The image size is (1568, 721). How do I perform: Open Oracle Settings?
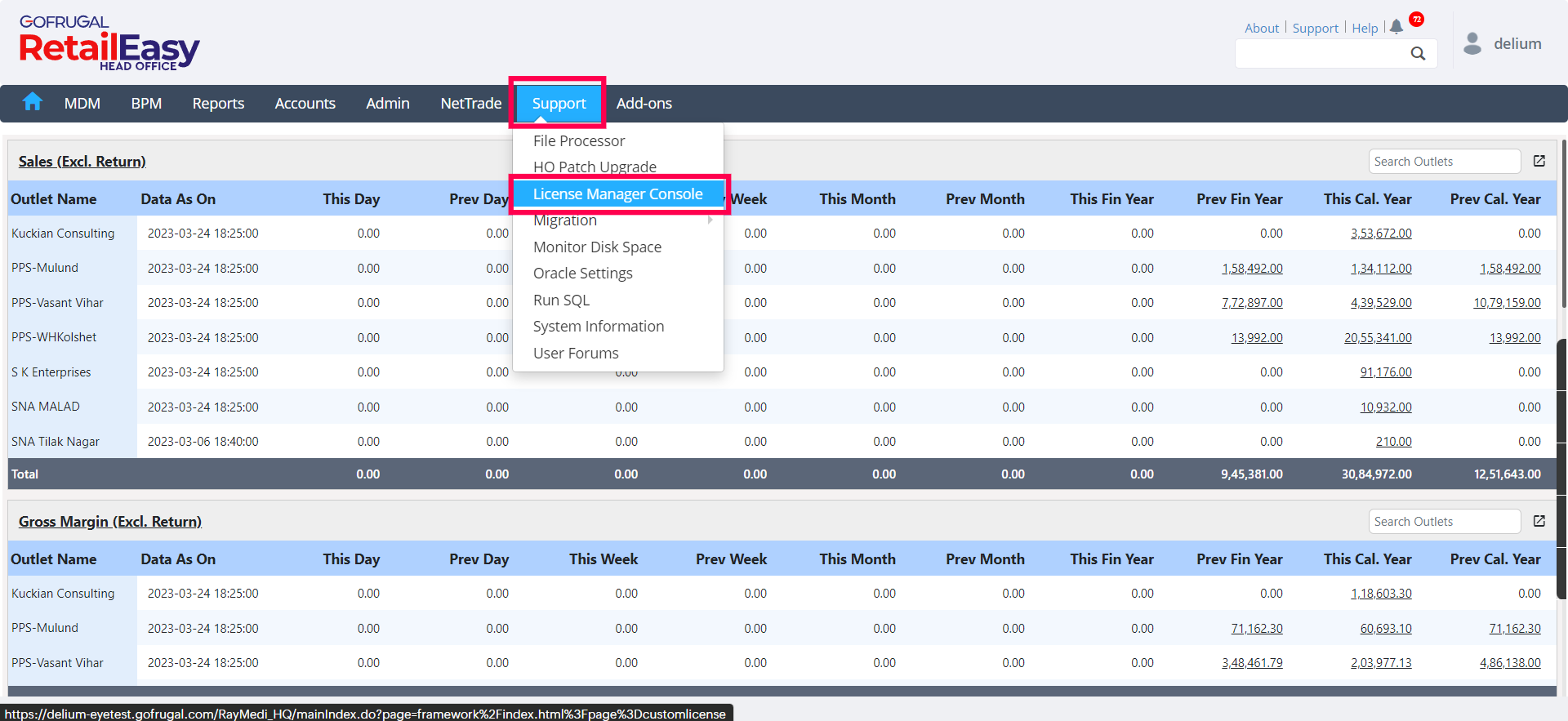tap(583, 274)
